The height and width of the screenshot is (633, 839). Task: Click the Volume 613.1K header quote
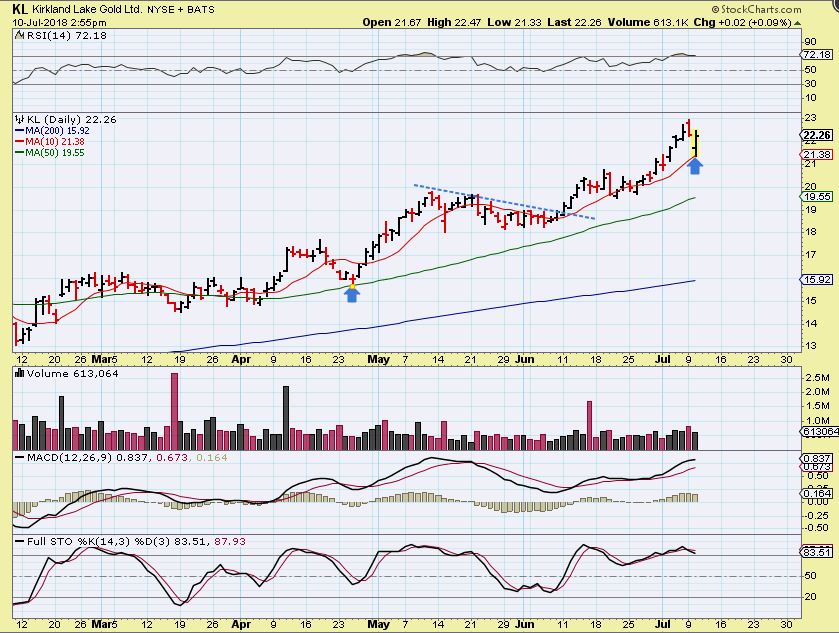pos(648,22)
